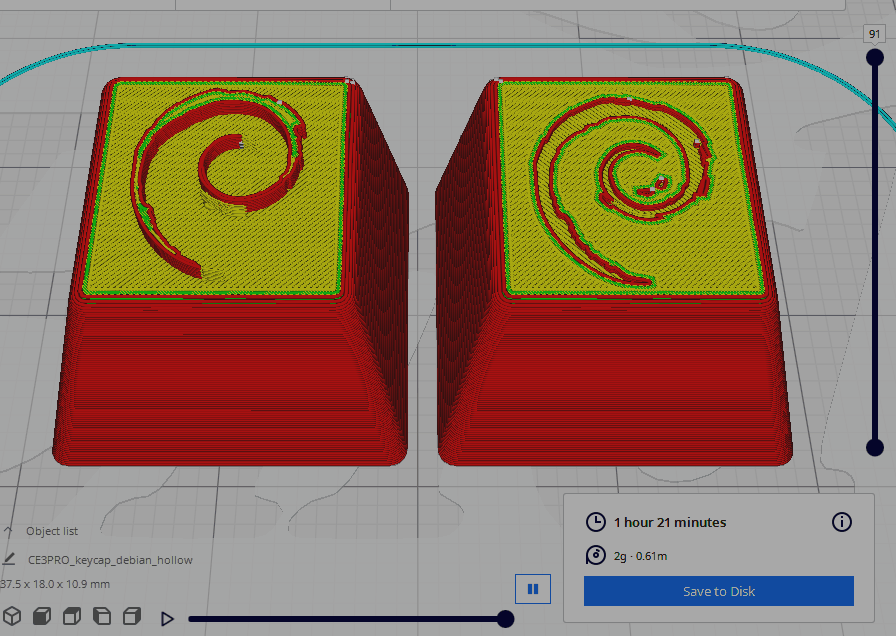
Task: Click the Save to Disk button
Action: [x=718, y=591]
